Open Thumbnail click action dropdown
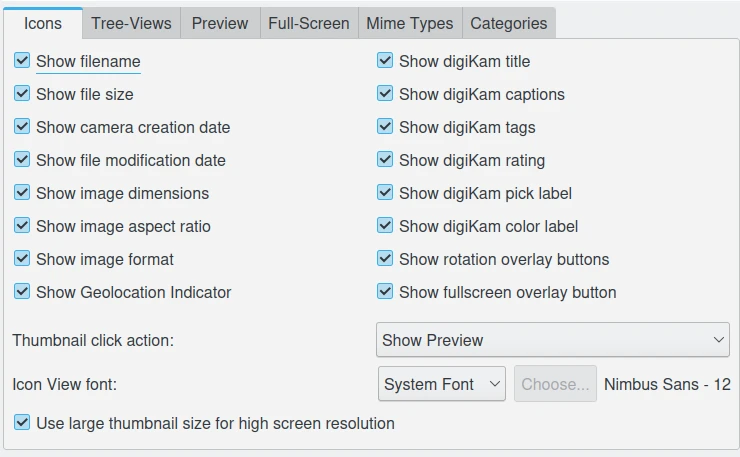The height and width of the screenshot is (457, 740). coord(552,340)
